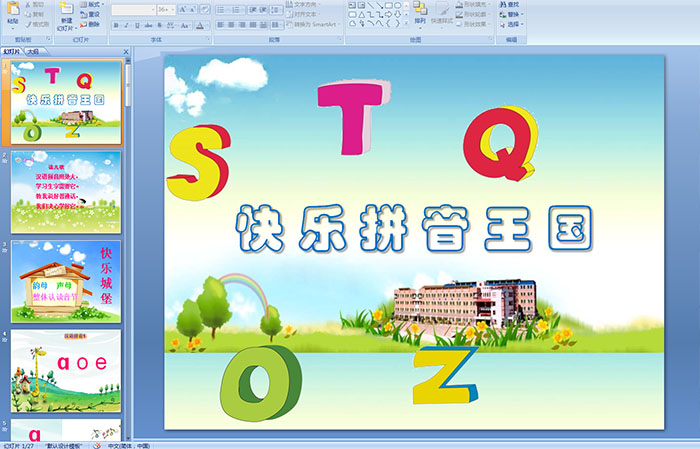Click the Layout (版式) button
The width and height of the screenshot is (700, 449).
tap(94, 4)
